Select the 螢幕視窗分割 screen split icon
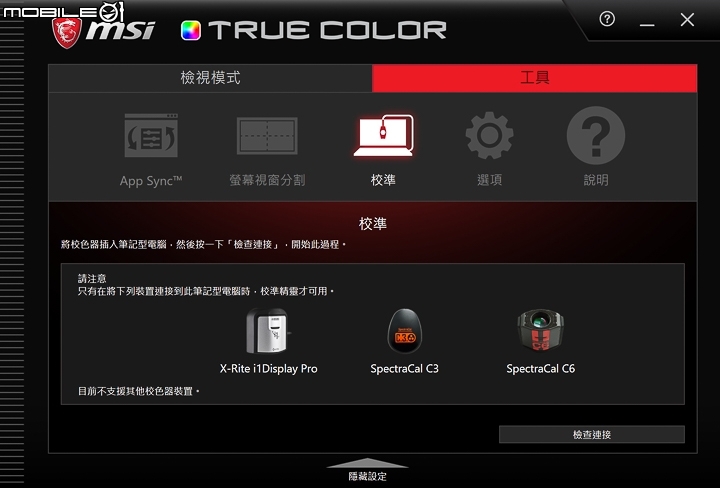 point(267,135)
